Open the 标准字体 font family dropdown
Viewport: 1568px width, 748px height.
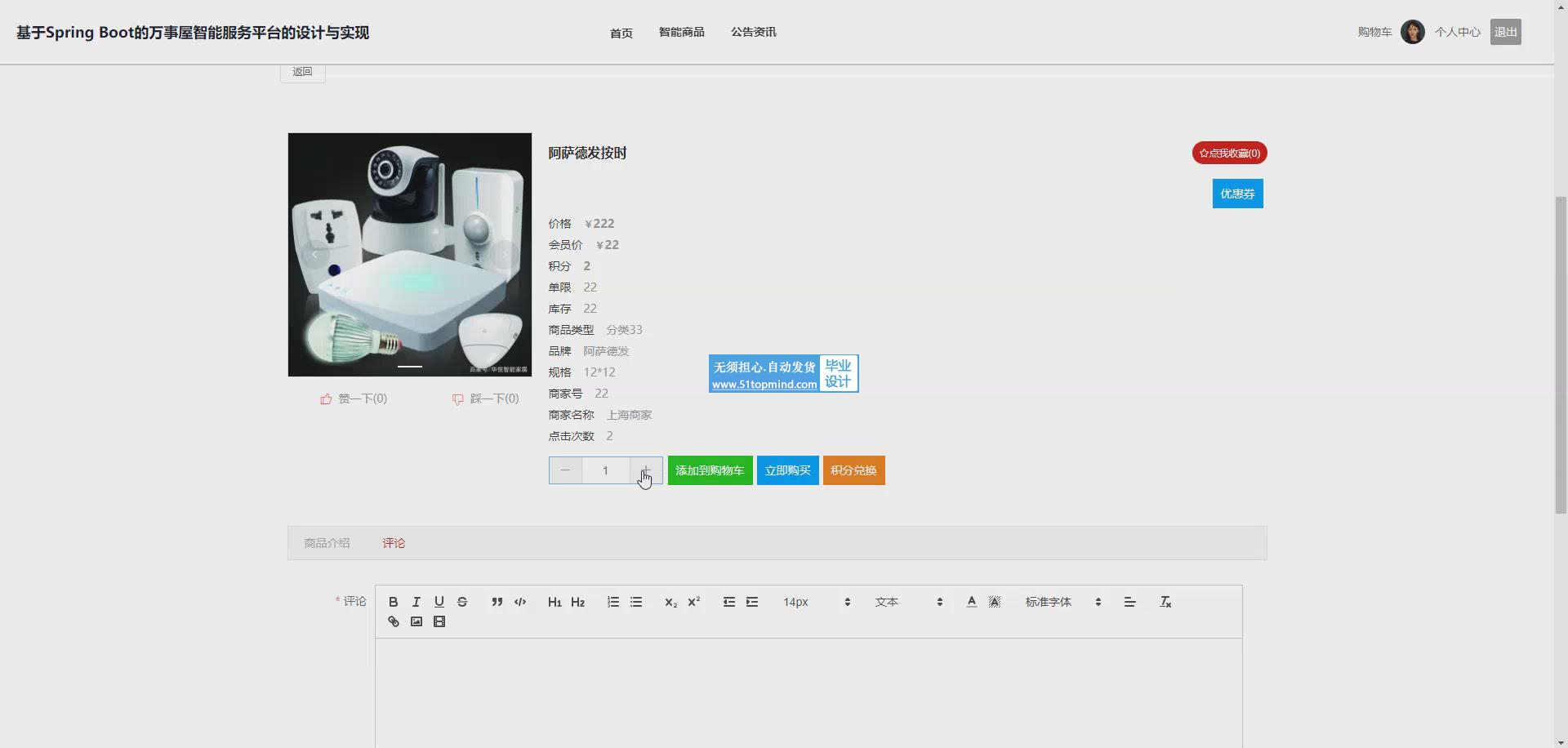pos(1063,602)
